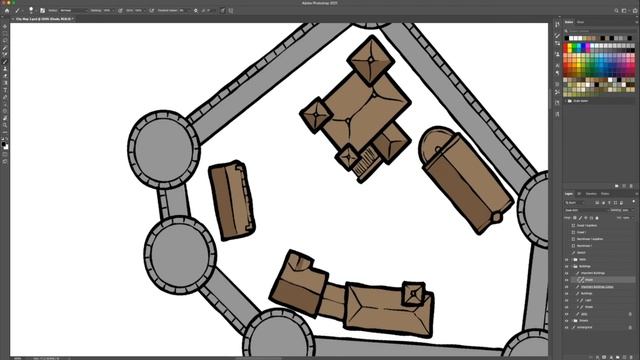Click the foreground color swatch in the toolbar

click(4, 144)
